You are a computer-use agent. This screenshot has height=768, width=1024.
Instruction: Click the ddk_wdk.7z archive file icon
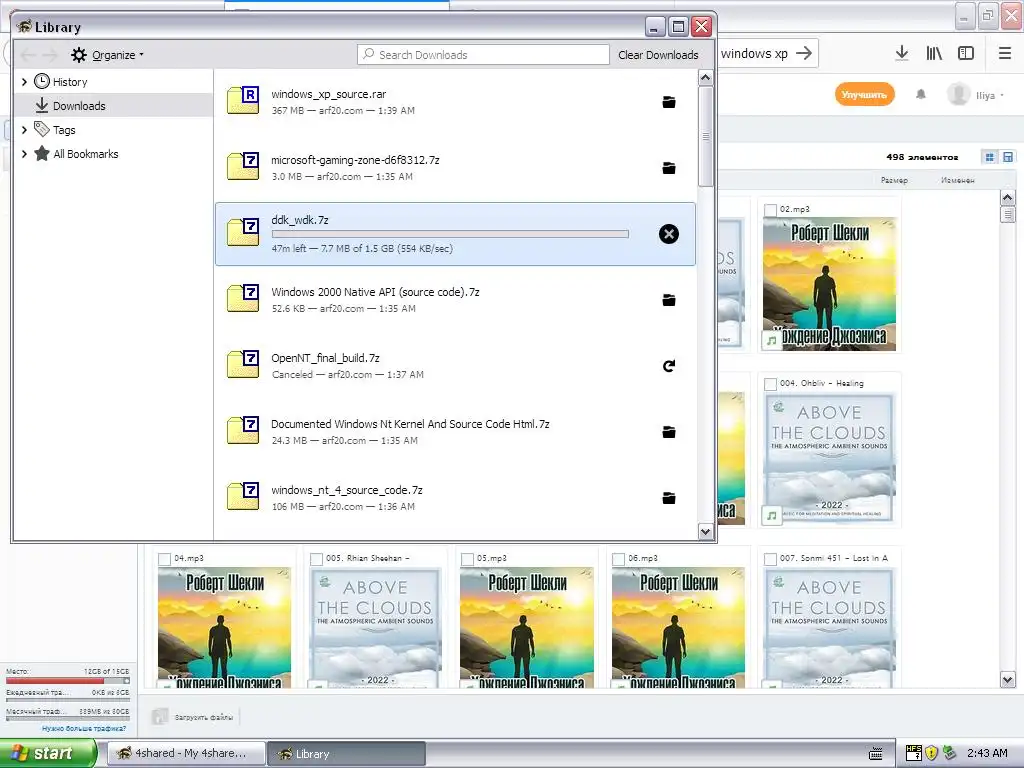[243, 232]
